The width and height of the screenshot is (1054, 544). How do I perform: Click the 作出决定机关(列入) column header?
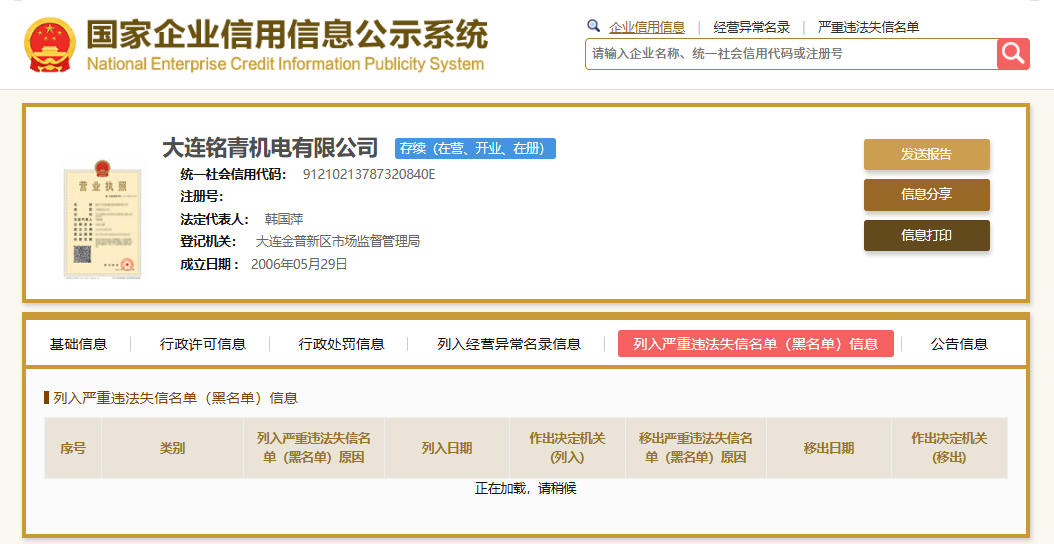point(567,448)
